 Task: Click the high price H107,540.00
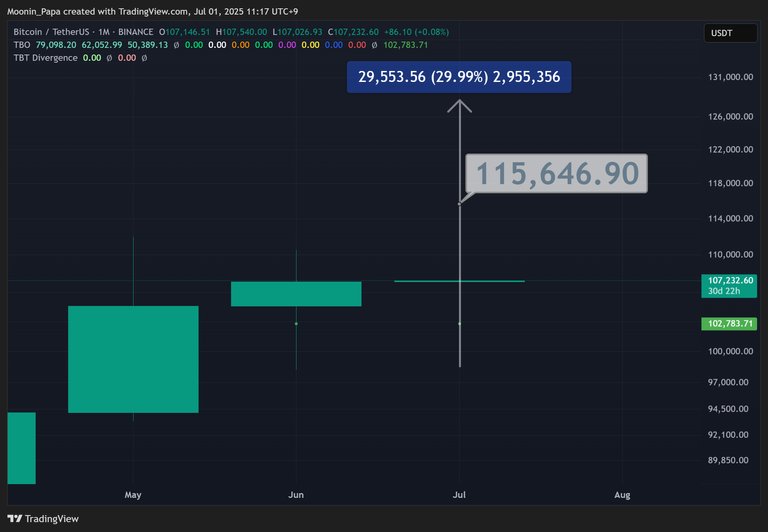(x=241, y=32)
